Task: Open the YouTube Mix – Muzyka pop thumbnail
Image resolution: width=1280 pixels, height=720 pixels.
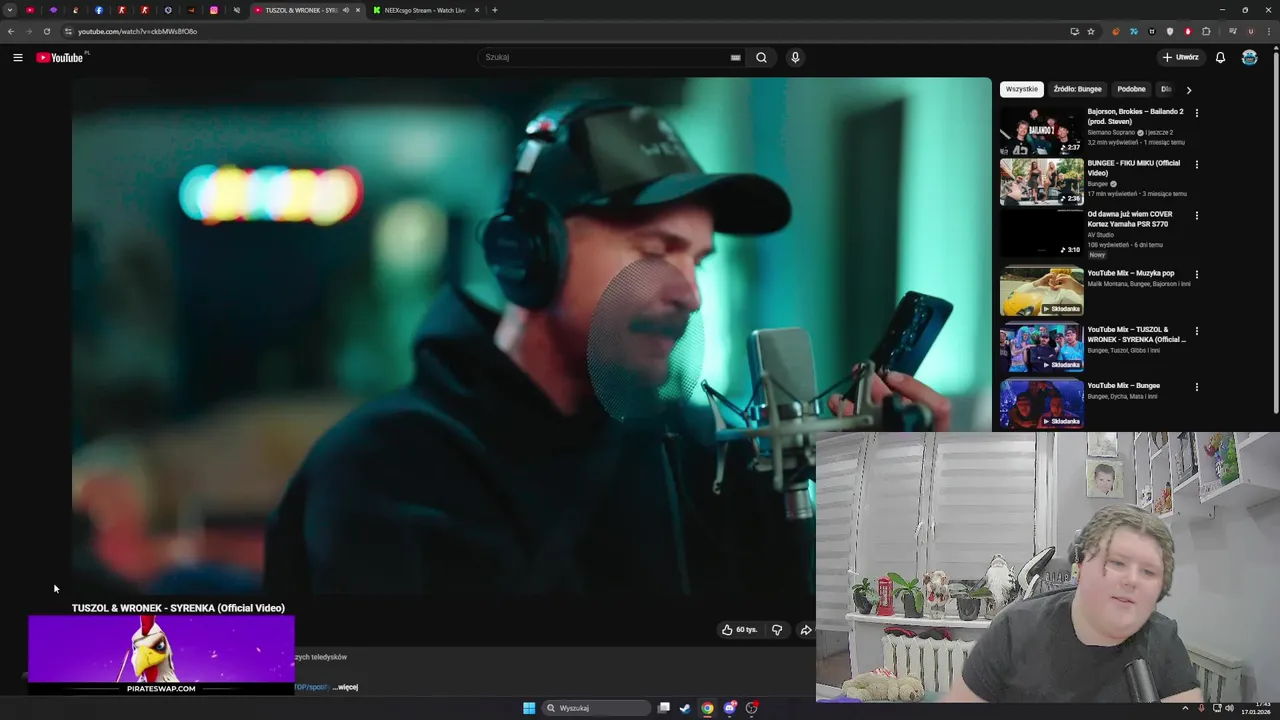Action: pos(1041,291)
